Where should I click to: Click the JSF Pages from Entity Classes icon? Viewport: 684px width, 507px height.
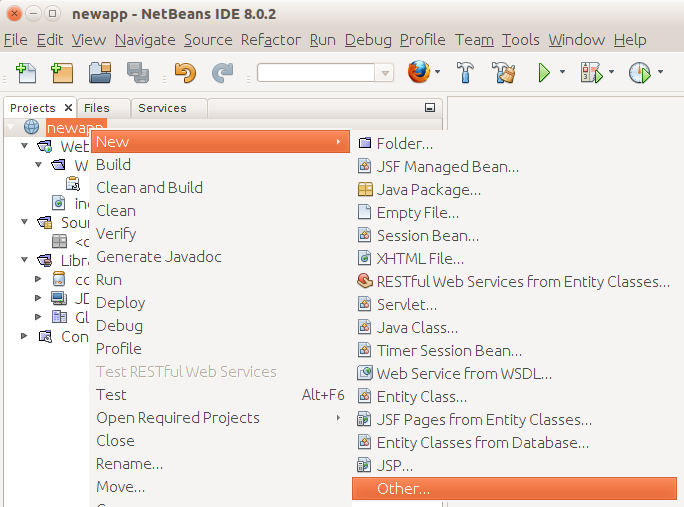364,419
